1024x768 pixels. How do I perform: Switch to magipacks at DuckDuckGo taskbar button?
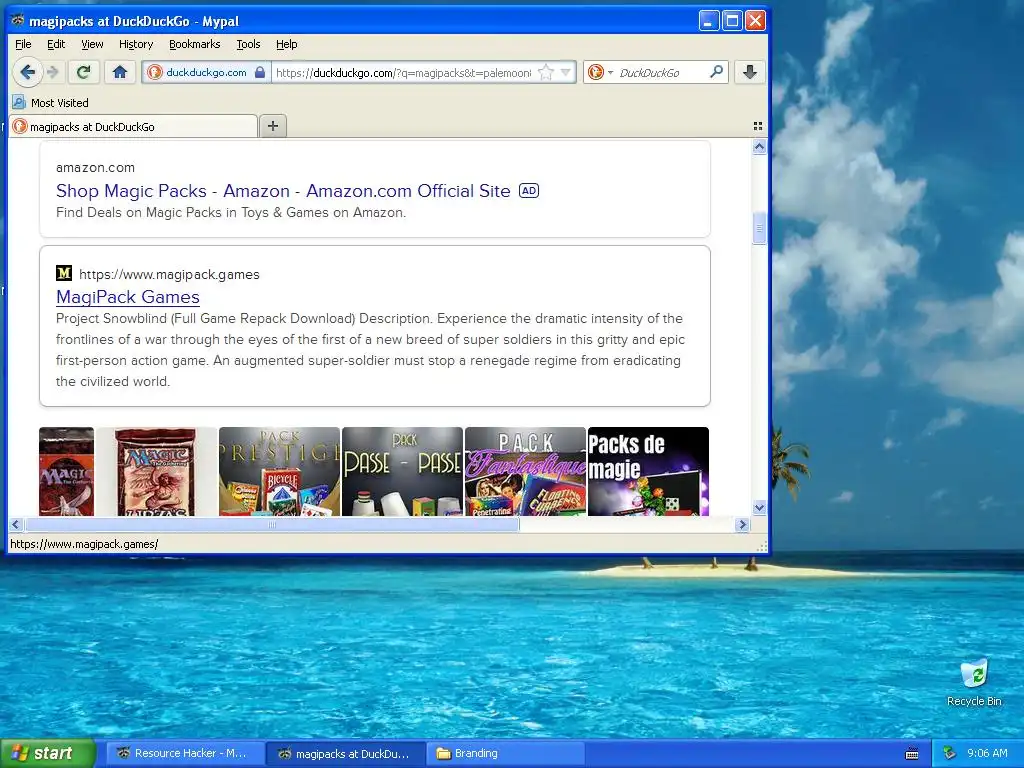345,754
